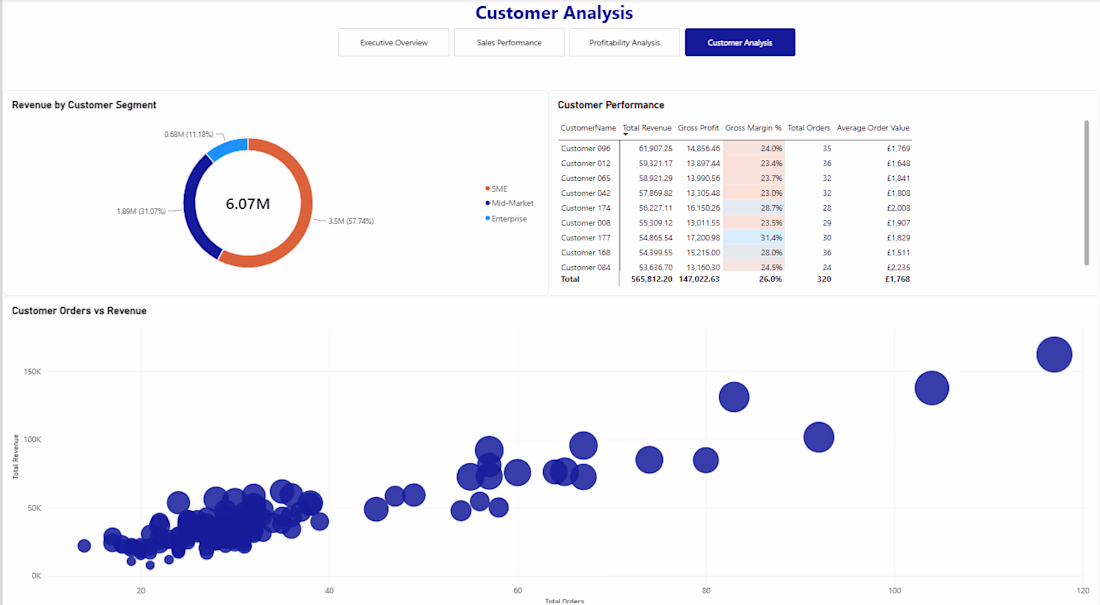Click the largest bubble above 150K revenue

point(1054,354)
